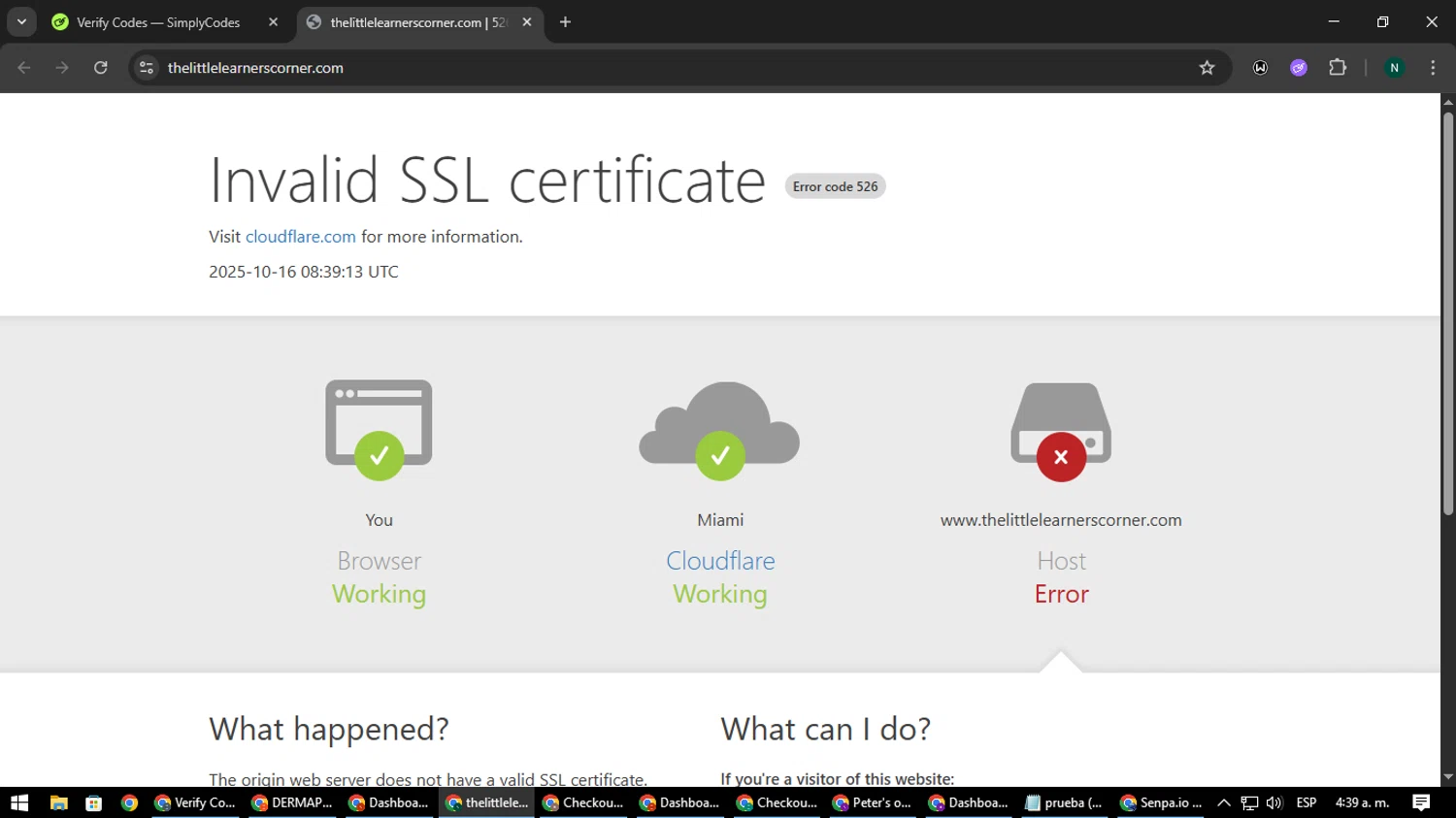The height and width of the screenshot is (818, 1456).
Task: Bookmark this page with the star icon
Action: coord(1207,68)
